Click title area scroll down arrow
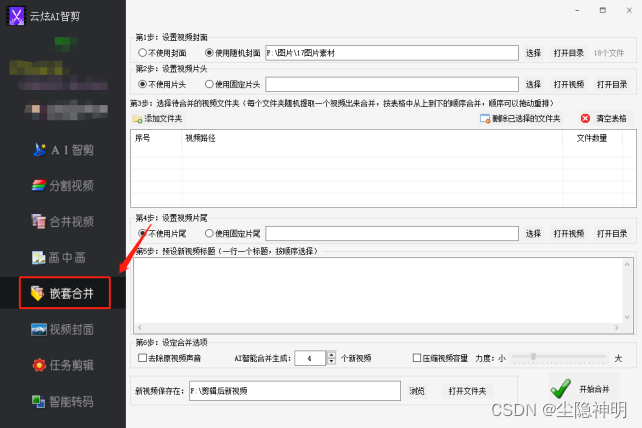Viewport: 642px width, 428px height. (627, 317)
